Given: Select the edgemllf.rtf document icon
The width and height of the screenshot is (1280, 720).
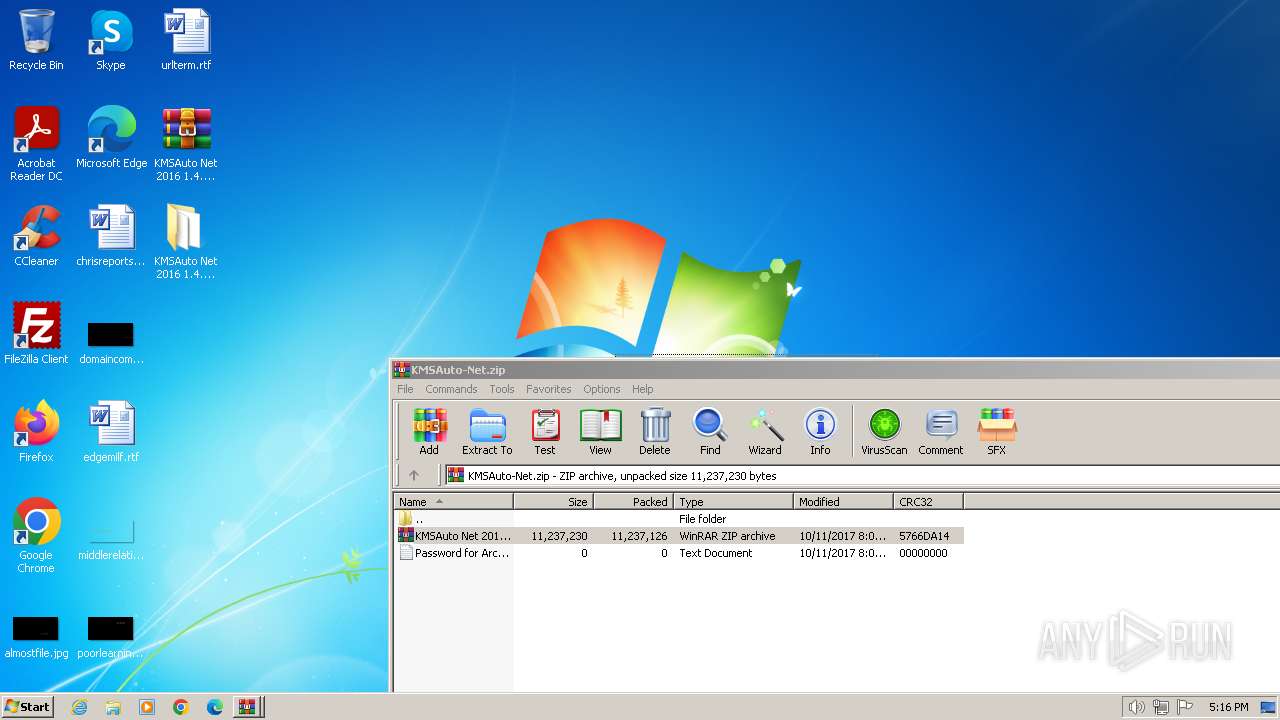Looking at the screenshot, I should point(111,432).
